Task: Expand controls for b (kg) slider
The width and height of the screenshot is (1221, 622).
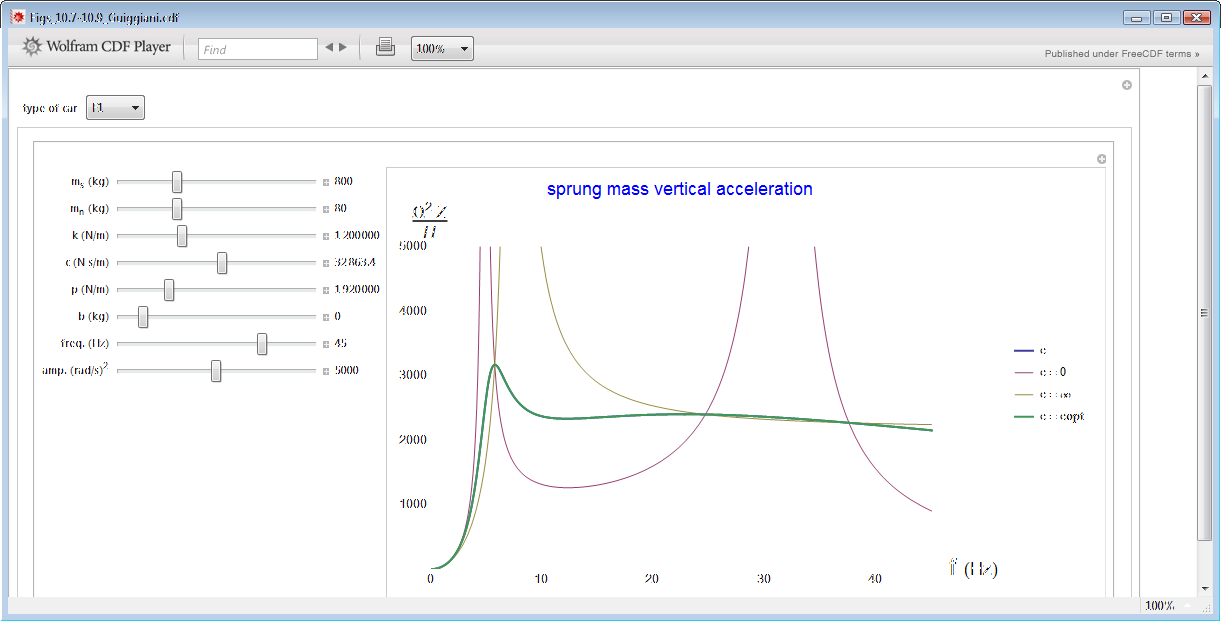Action: pyautogui.click(x=326, y=317)
